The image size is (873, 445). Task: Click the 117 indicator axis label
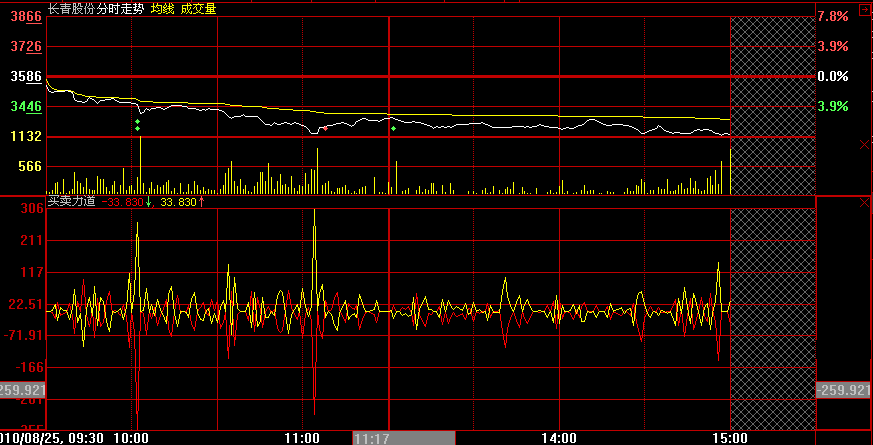click(33, 272)
